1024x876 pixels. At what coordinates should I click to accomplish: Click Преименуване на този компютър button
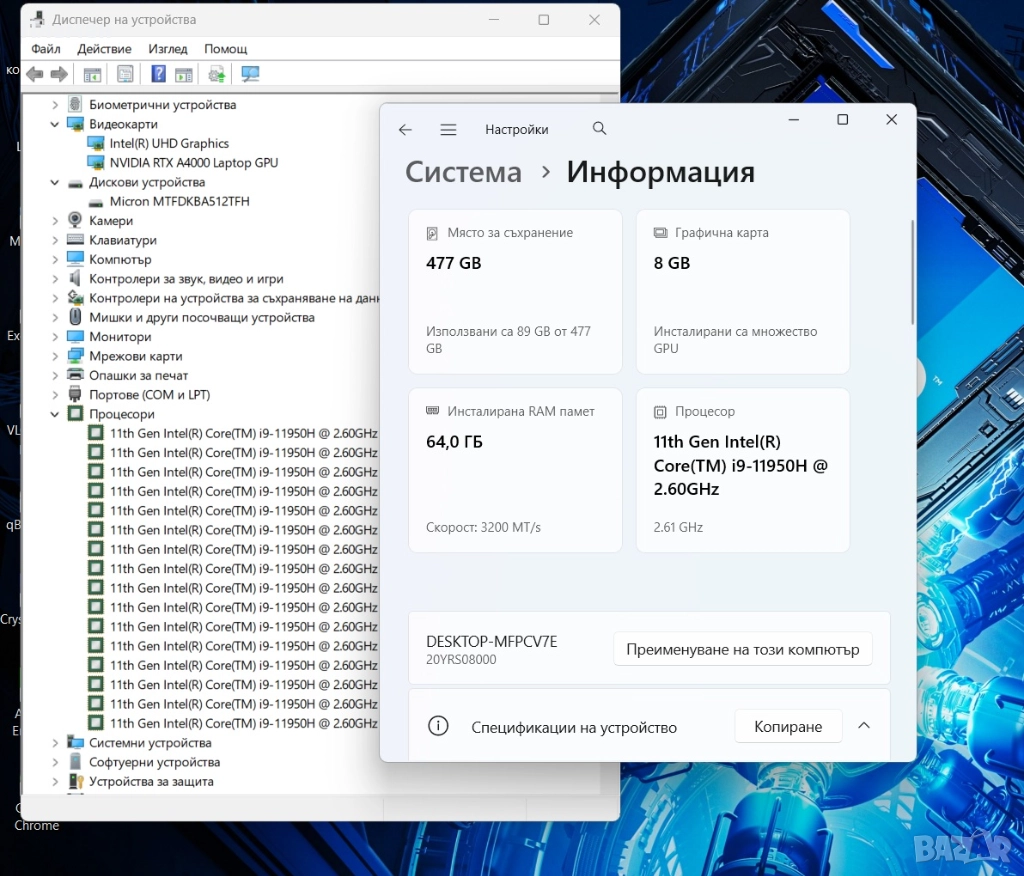coord(742,649)
